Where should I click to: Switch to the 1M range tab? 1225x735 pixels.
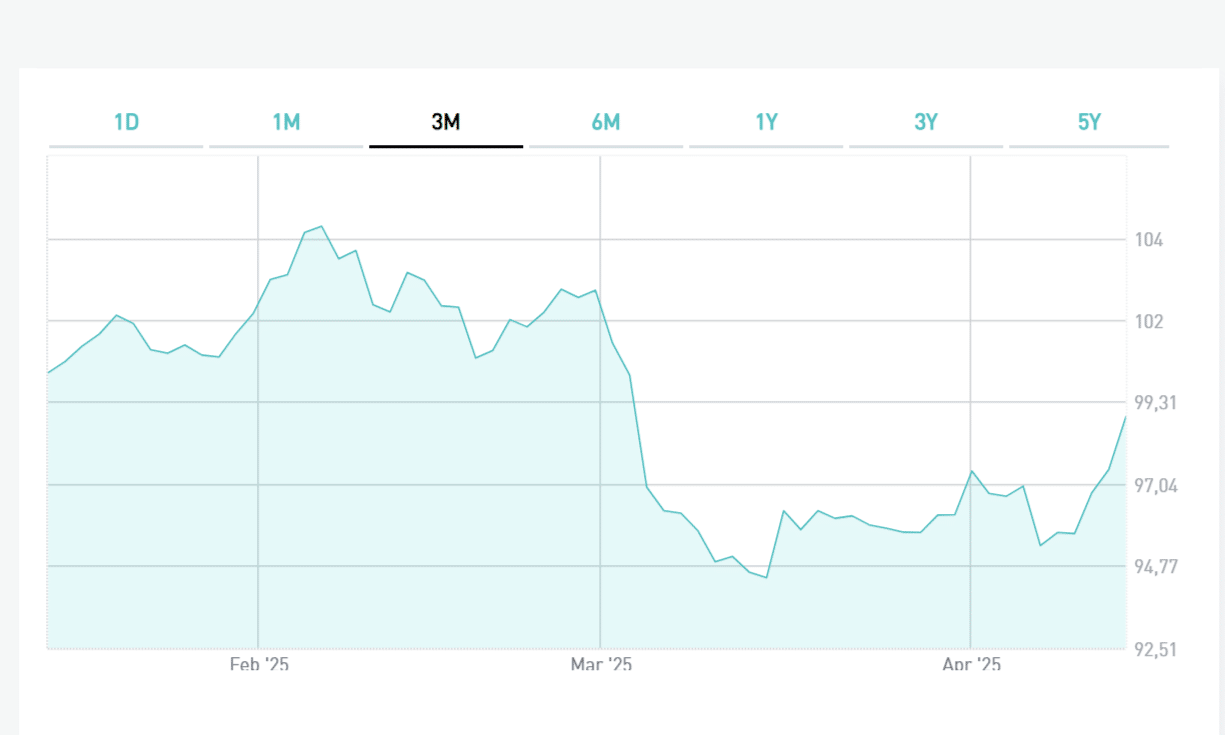286,123
